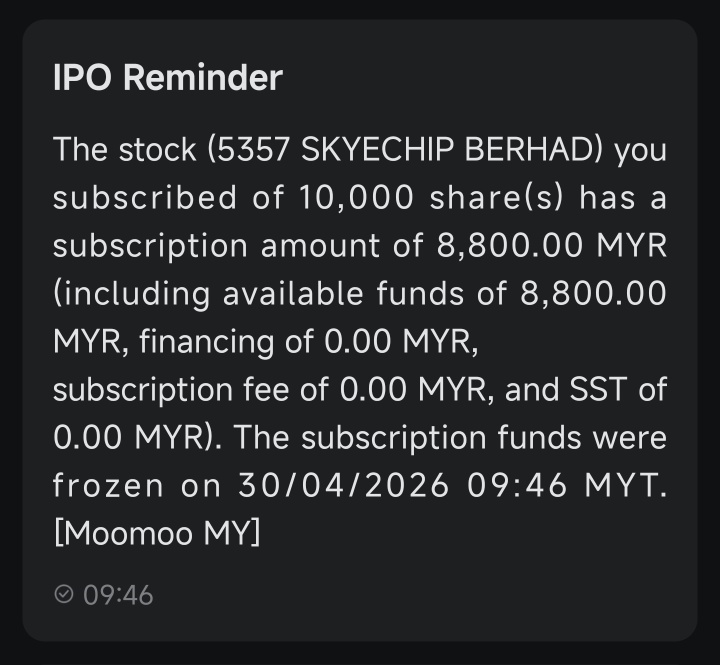The height and width of the screenshot is (665, 720).
Task: Select the 09:46 timestamp below the message
Action: click(118, 595)
